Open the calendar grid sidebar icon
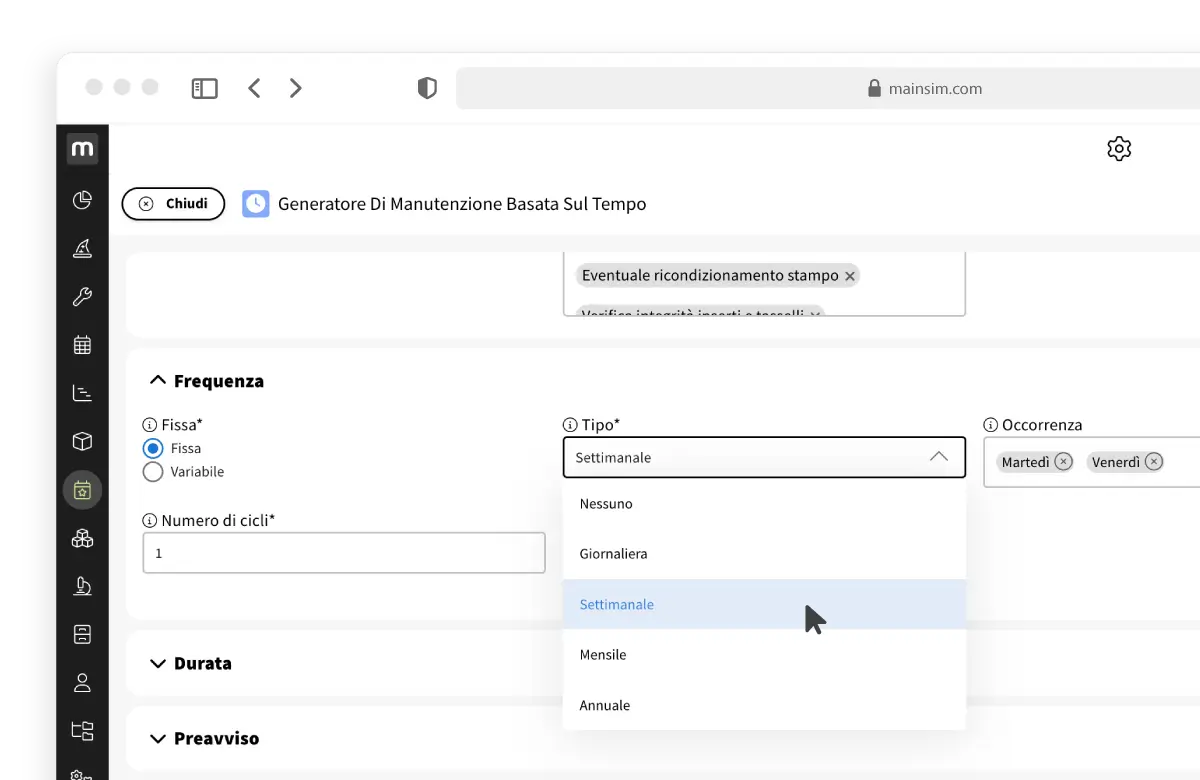The image size is (1200, 780). (82, 345)
